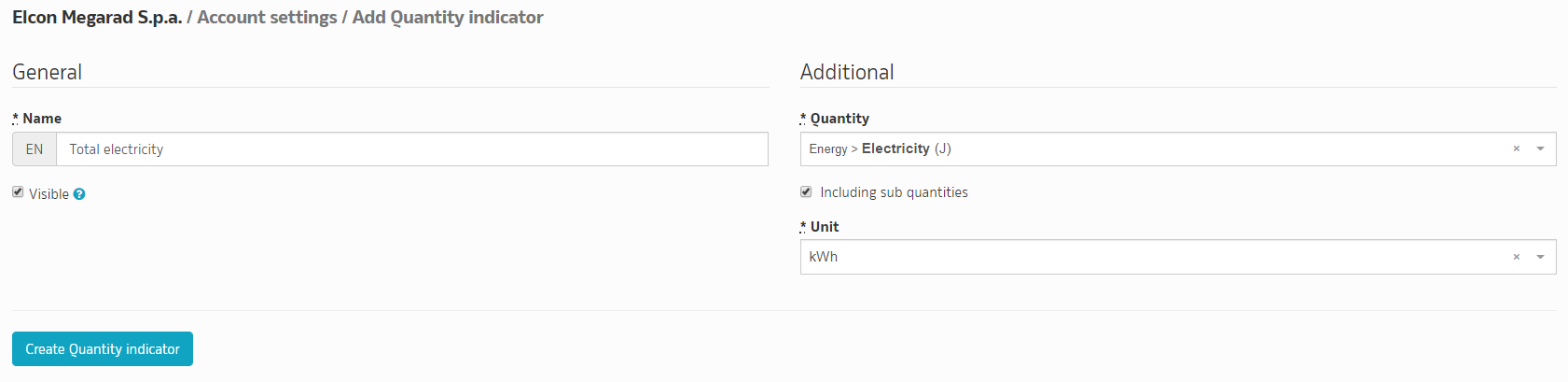Click Create Quantity indicator button
The height and width of the screenshot is (382, 1568).
(x=103, y=349)
